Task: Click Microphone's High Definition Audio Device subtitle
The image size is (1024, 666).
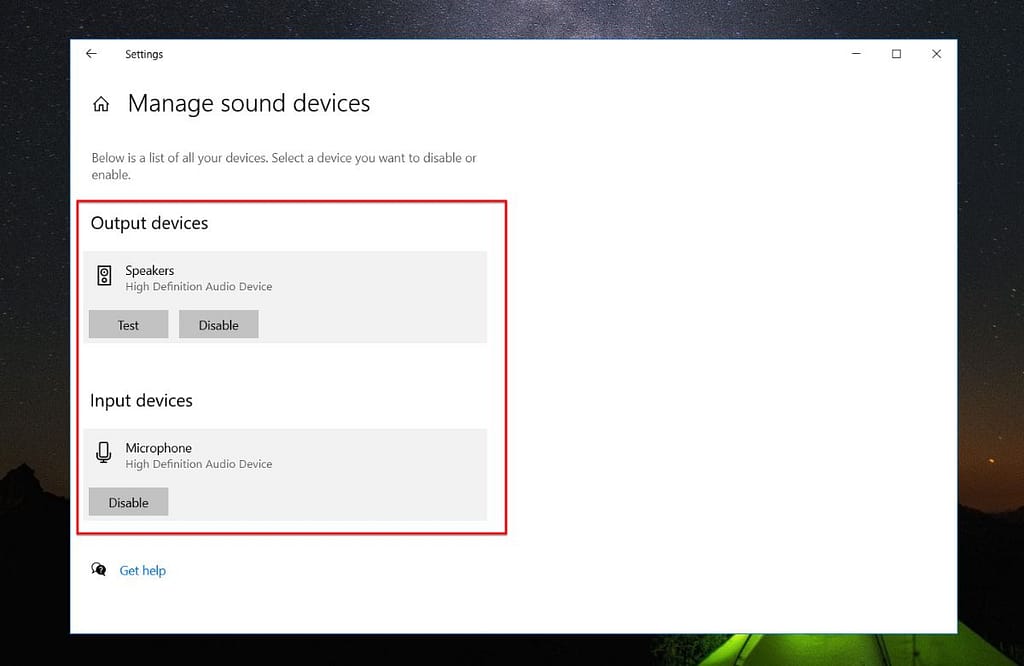Action: tap(199, 464)
